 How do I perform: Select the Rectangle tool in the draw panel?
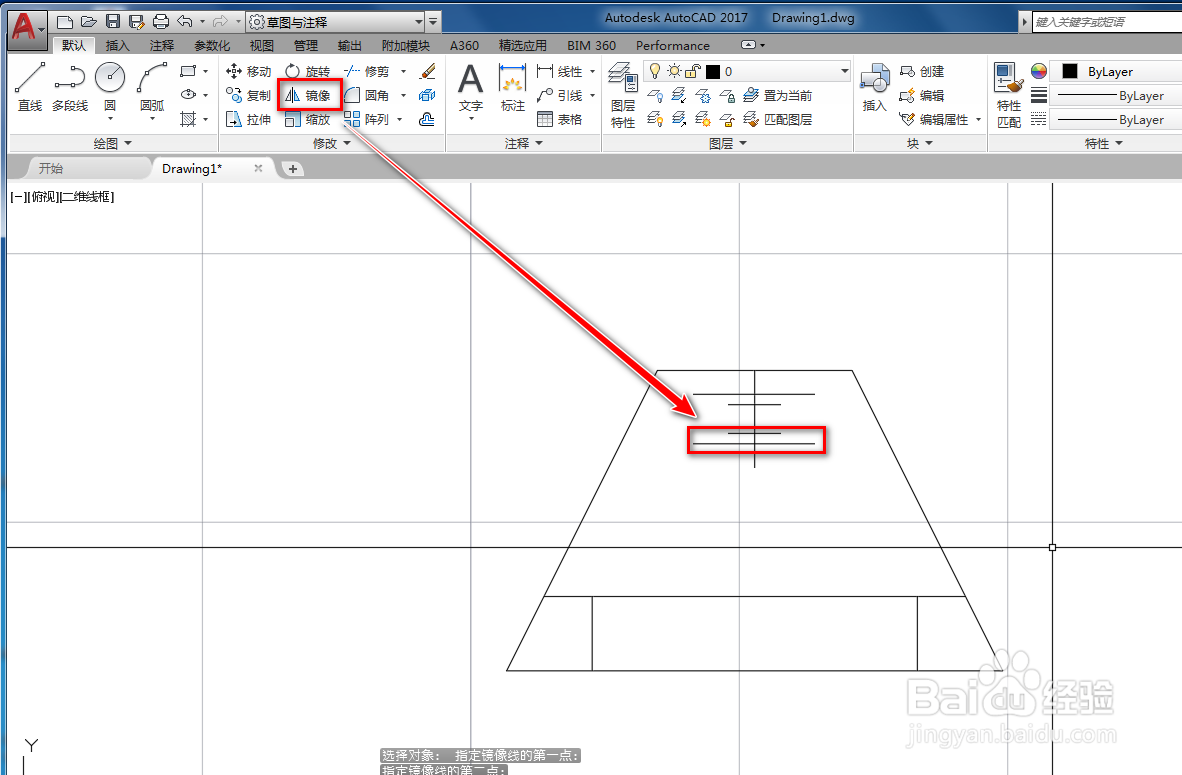[188, 72]
